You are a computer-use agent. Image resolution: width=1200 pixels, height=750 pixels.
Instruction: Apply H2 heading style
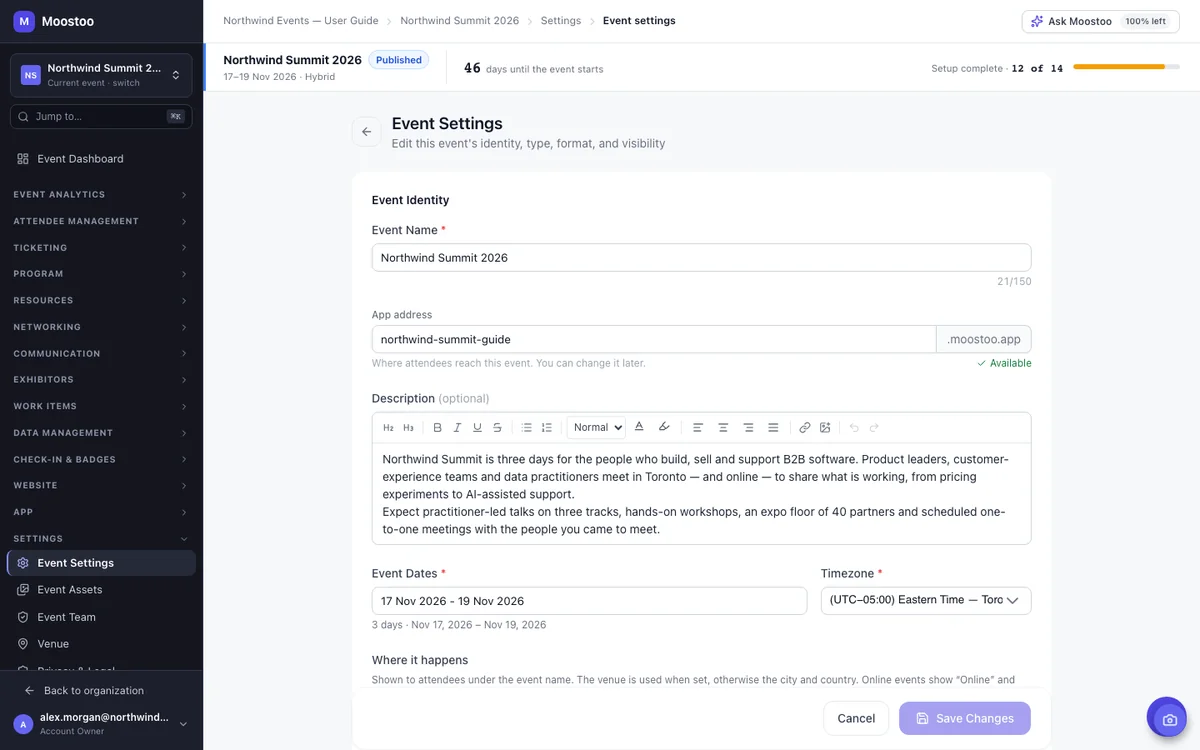pyautogui.click(x=389, y=428)
